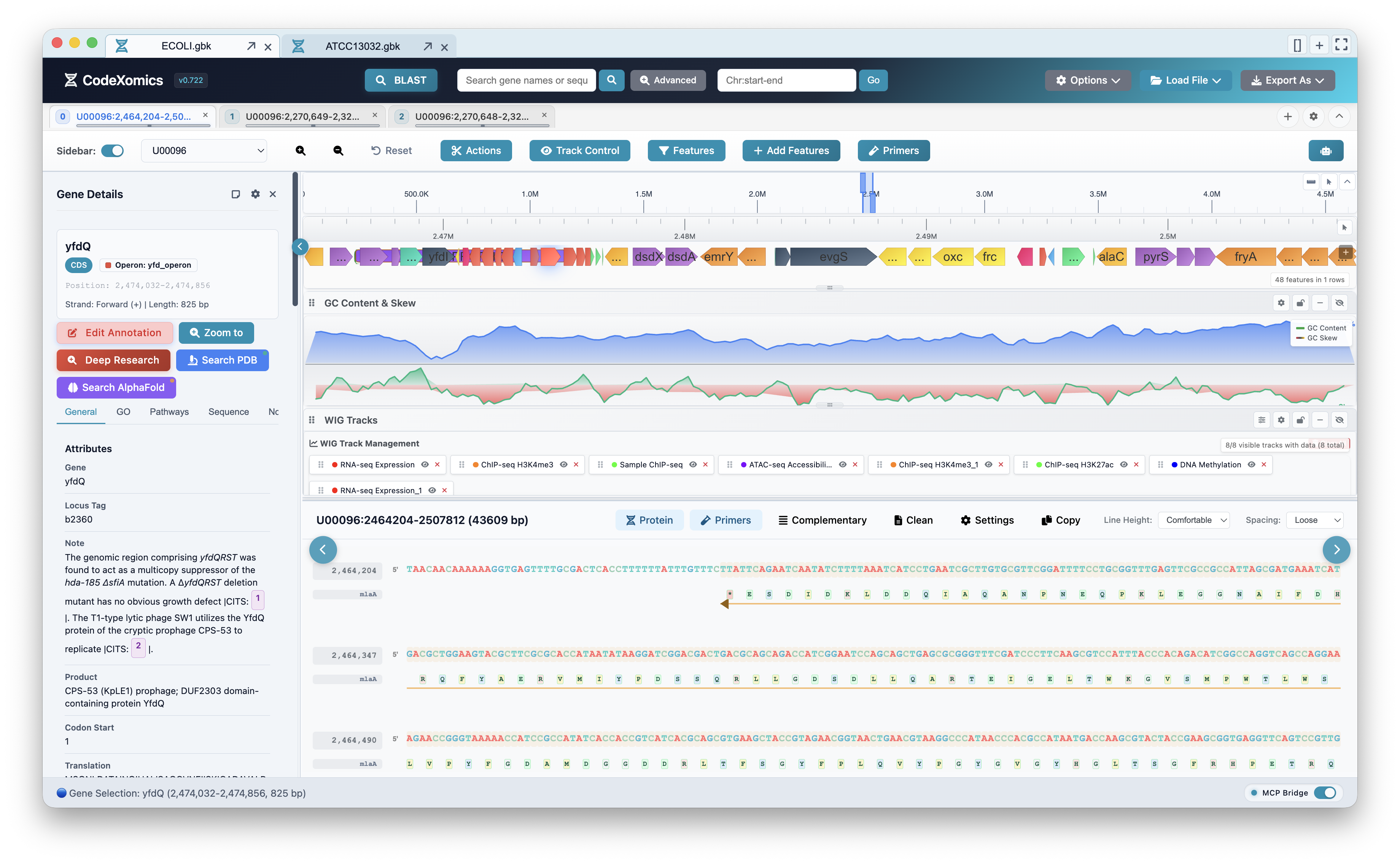The width and height of the screenshot is (1400, 864).
Task: Toggle visibility of ChIP-seq H3K4me3 track
Action: coord(564,465)
